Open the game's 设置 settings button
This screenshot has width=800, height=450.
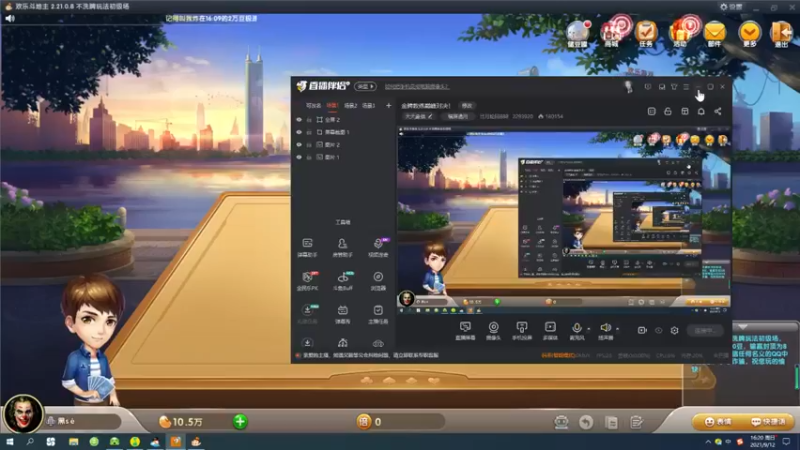coord(732,7)
